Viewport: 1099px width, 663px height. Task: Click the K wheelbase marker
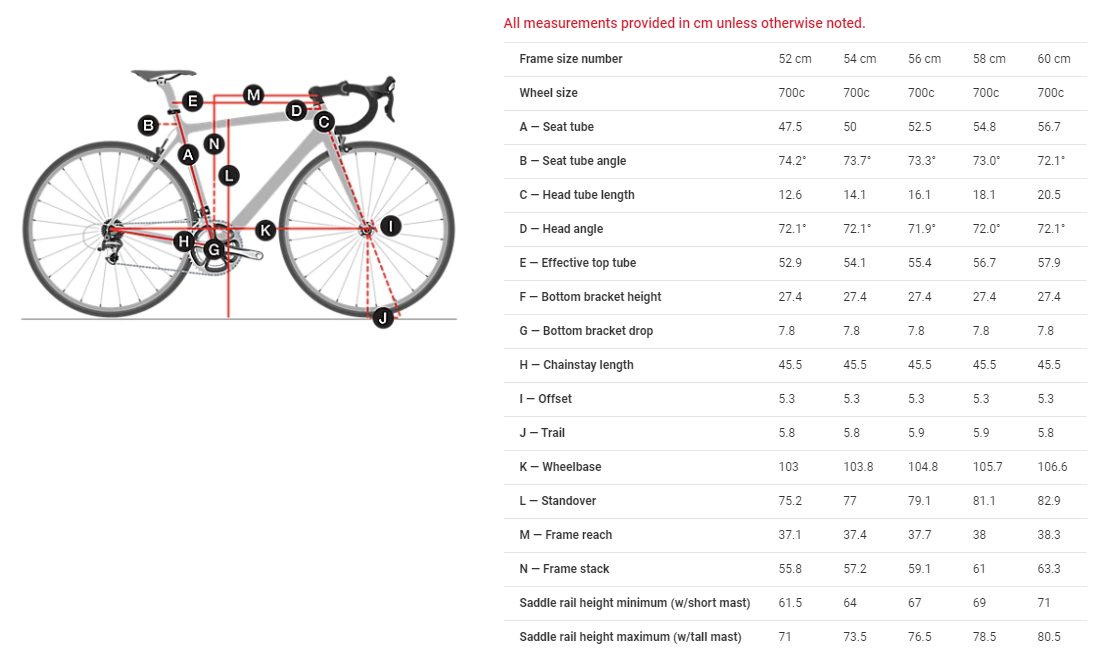pyautogui.click(x=265, y=230)
